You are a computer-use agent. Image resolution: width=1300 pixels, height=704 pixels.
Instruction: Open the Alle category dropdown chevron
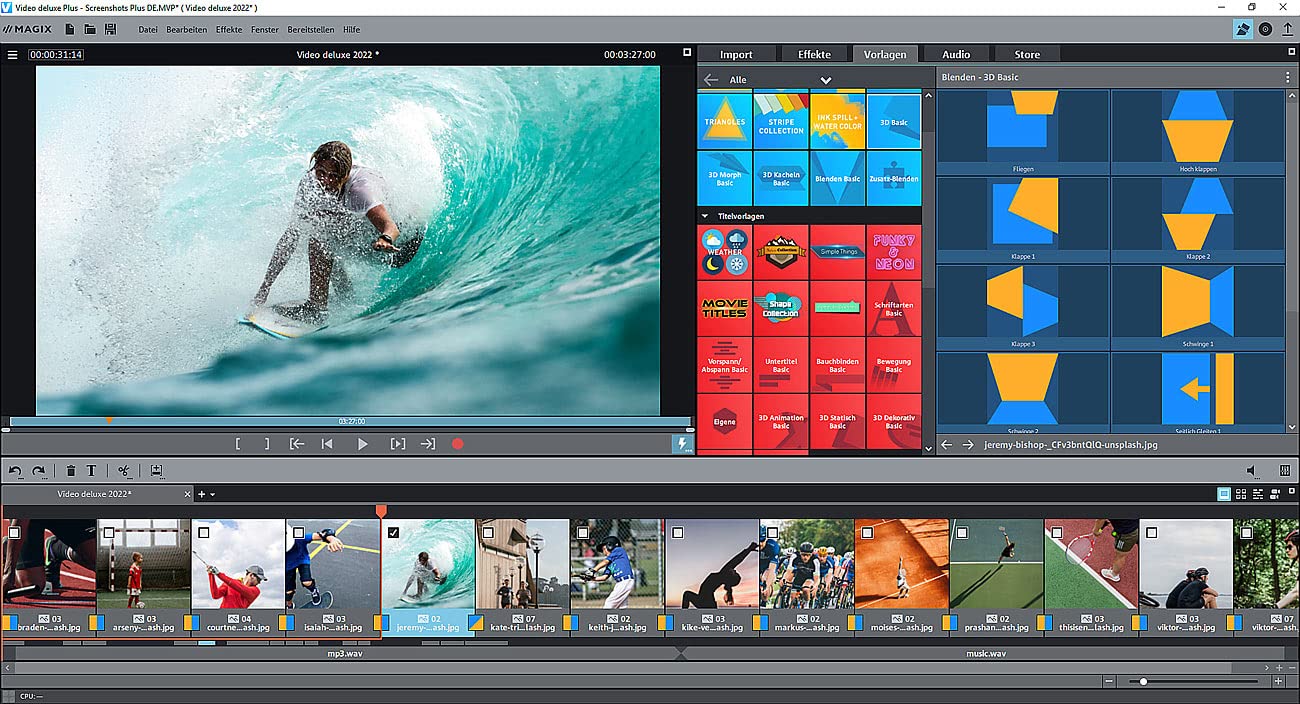[x=826, y=80]
